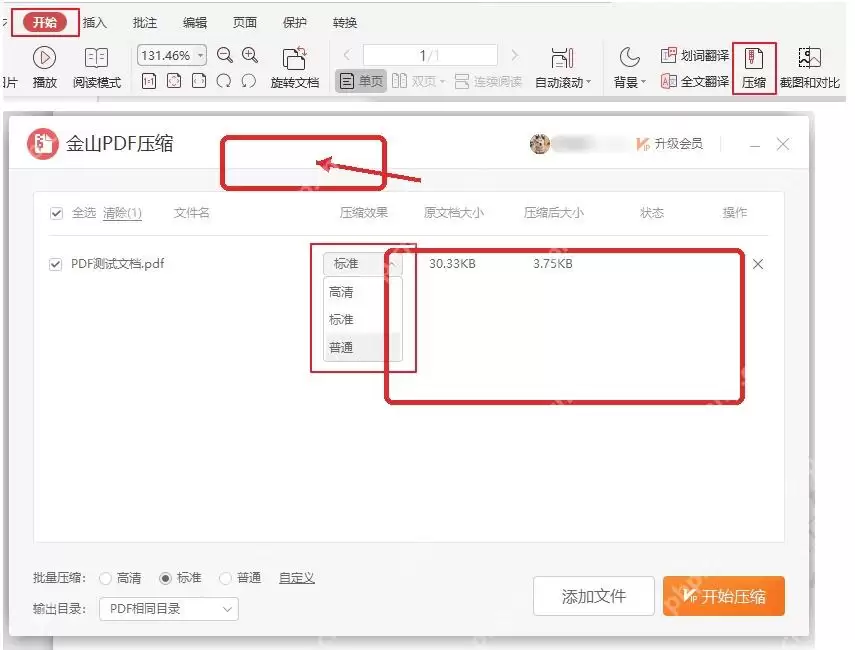
Task: Uncheck the PDF测试文档.pdf file checkbox
Action: coord(56,264)
